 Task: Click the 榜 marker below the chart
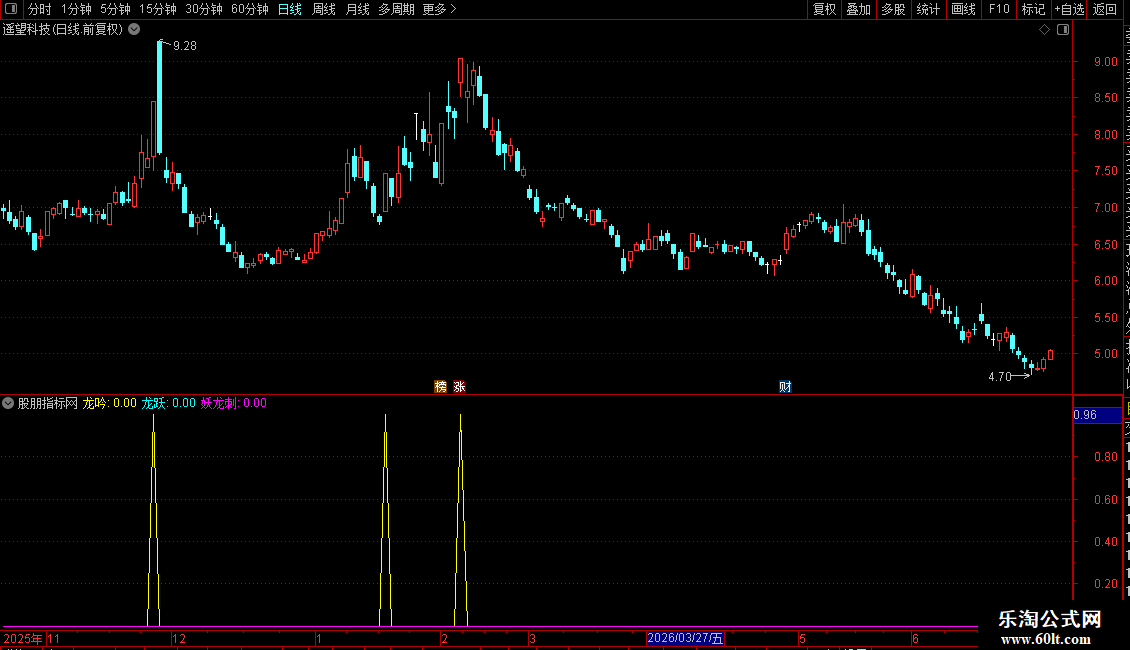click(x=440, y=387)
